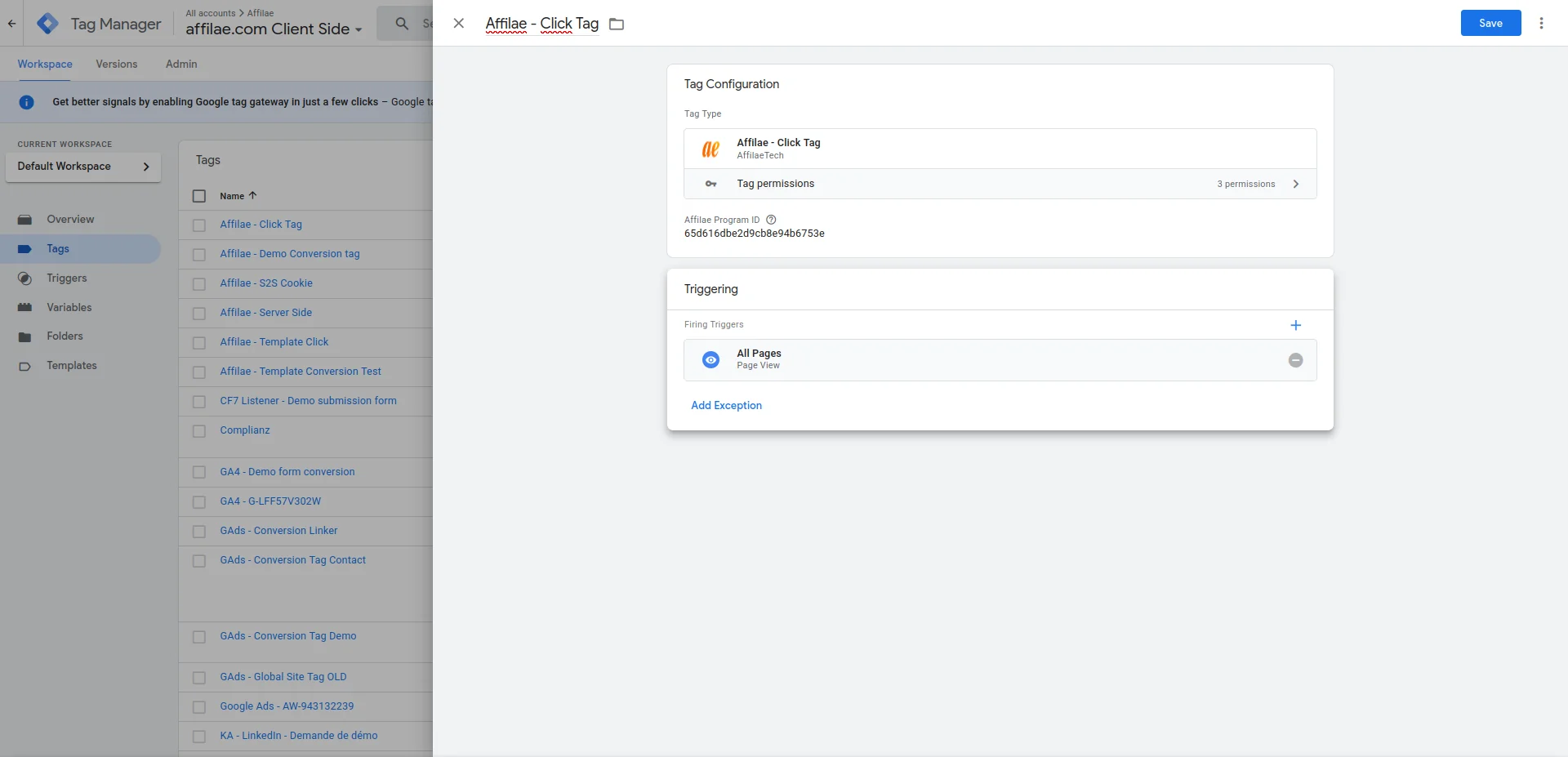Click the folder icon beside the tag name
This screenshot has width=1568, height=757.
coord(617,24)
